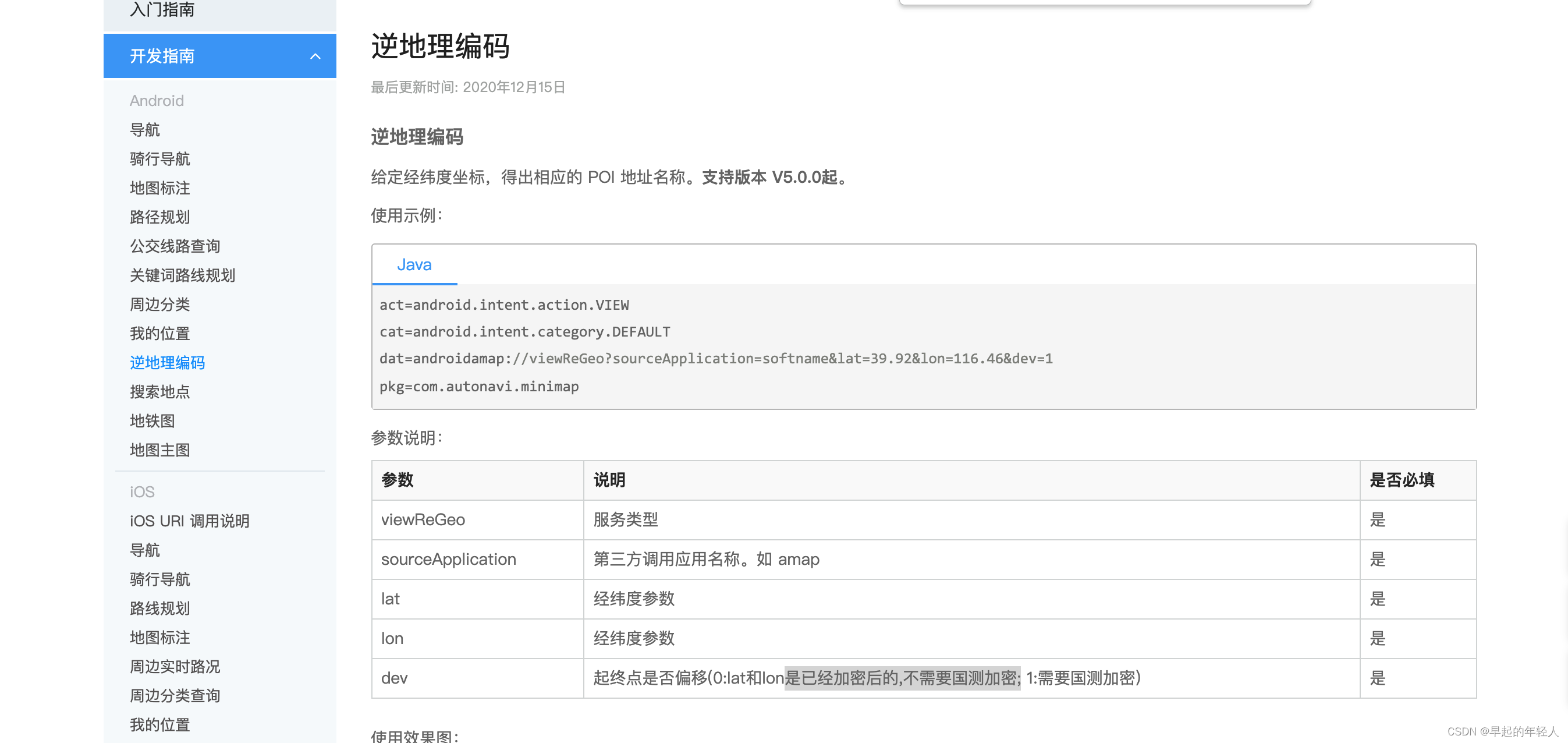The image size is (1568, 743).
Task: Open Android 骑行导航 page
Action: click(159, 159)
